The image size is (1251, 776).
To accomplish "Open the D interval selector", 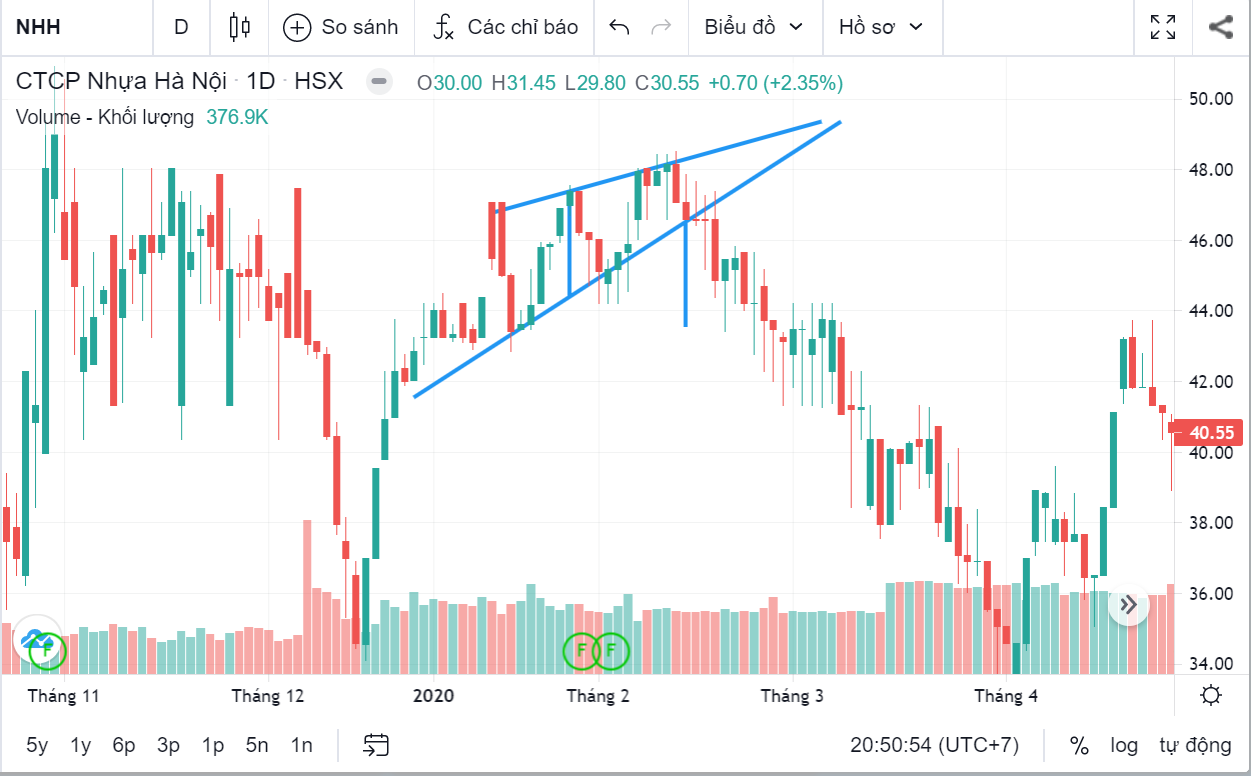I will (181, 27).
